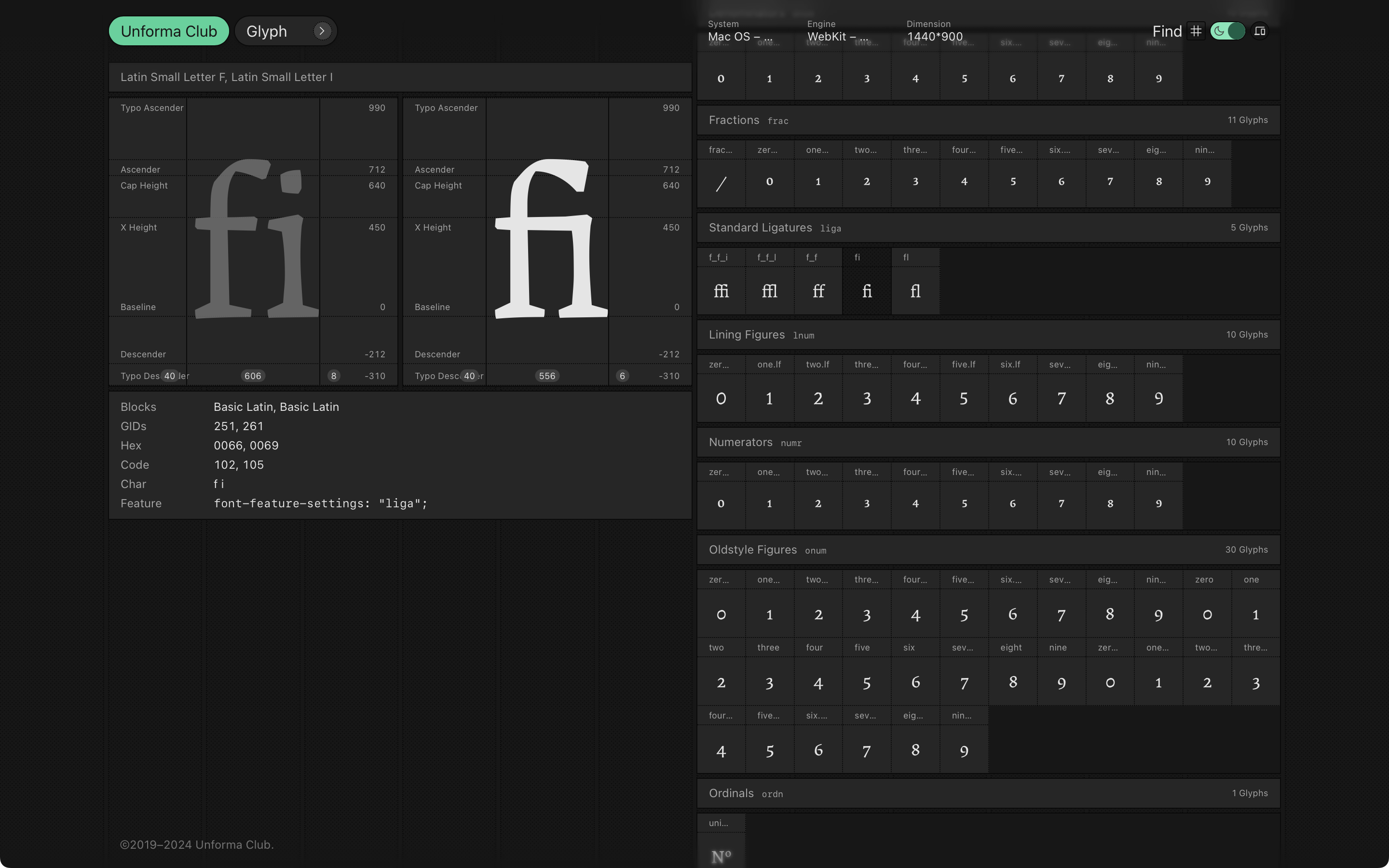Click the device preview icon

(1260, 31)
